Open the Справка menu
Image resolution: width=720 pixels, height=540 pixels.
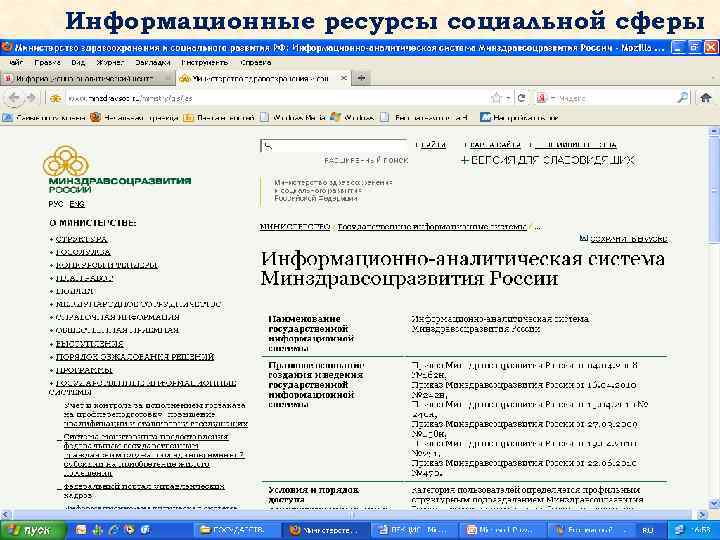point(256,62)
